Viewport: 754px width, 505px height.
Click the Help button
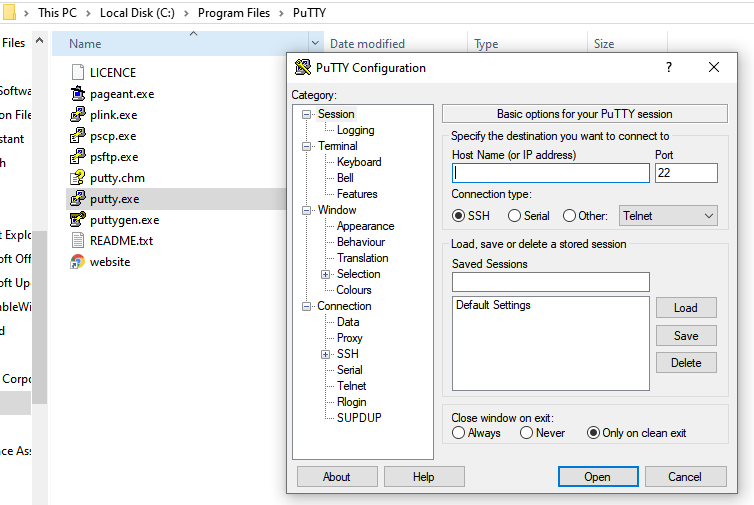pyautogui.click(x=424, y=477)
